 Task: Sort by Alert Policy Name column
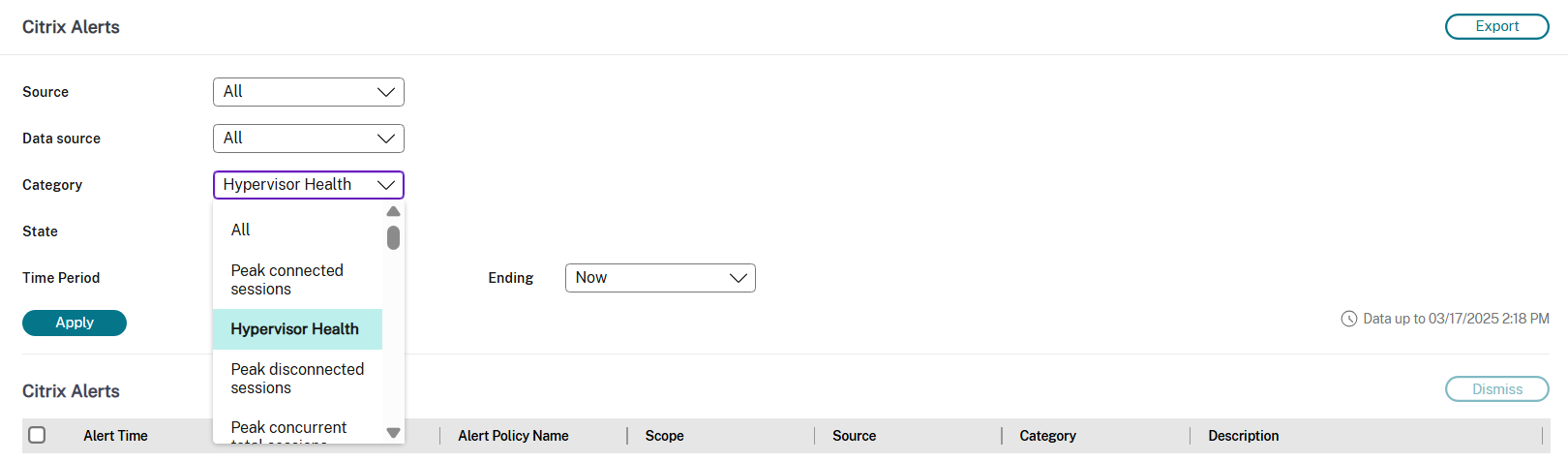click(513, 436)
